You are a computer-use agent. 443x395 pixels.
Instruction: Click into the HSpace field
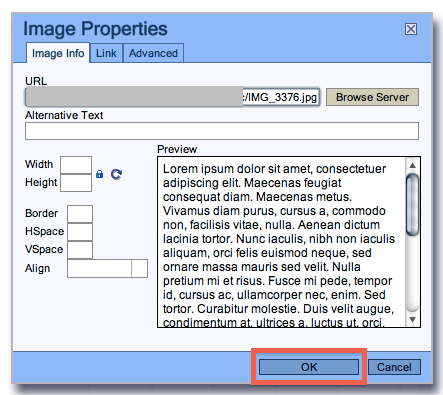pos(80,232)
